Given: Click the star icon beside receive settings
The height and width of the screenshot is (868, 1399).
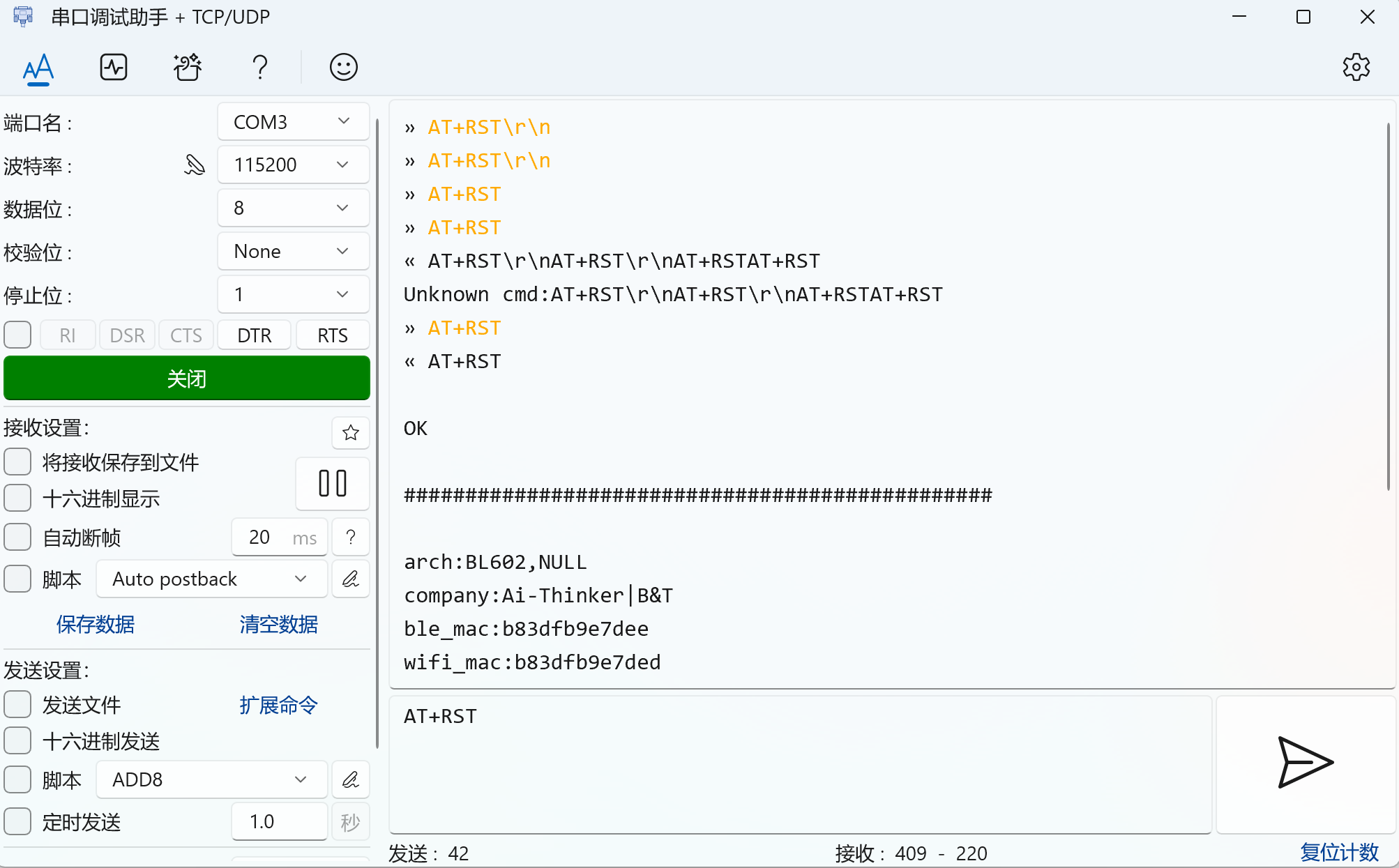Looking at the screenshot, I should click(351, 433).
